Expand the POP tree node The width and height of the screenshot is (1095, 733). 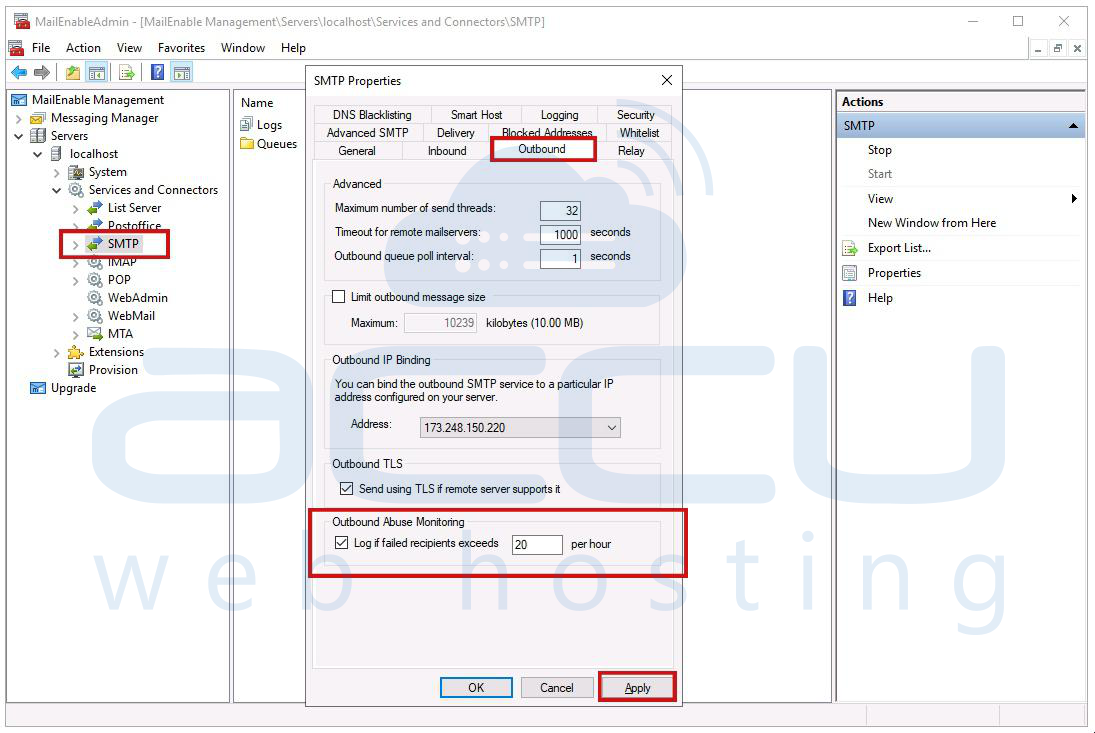pos(75,281)
